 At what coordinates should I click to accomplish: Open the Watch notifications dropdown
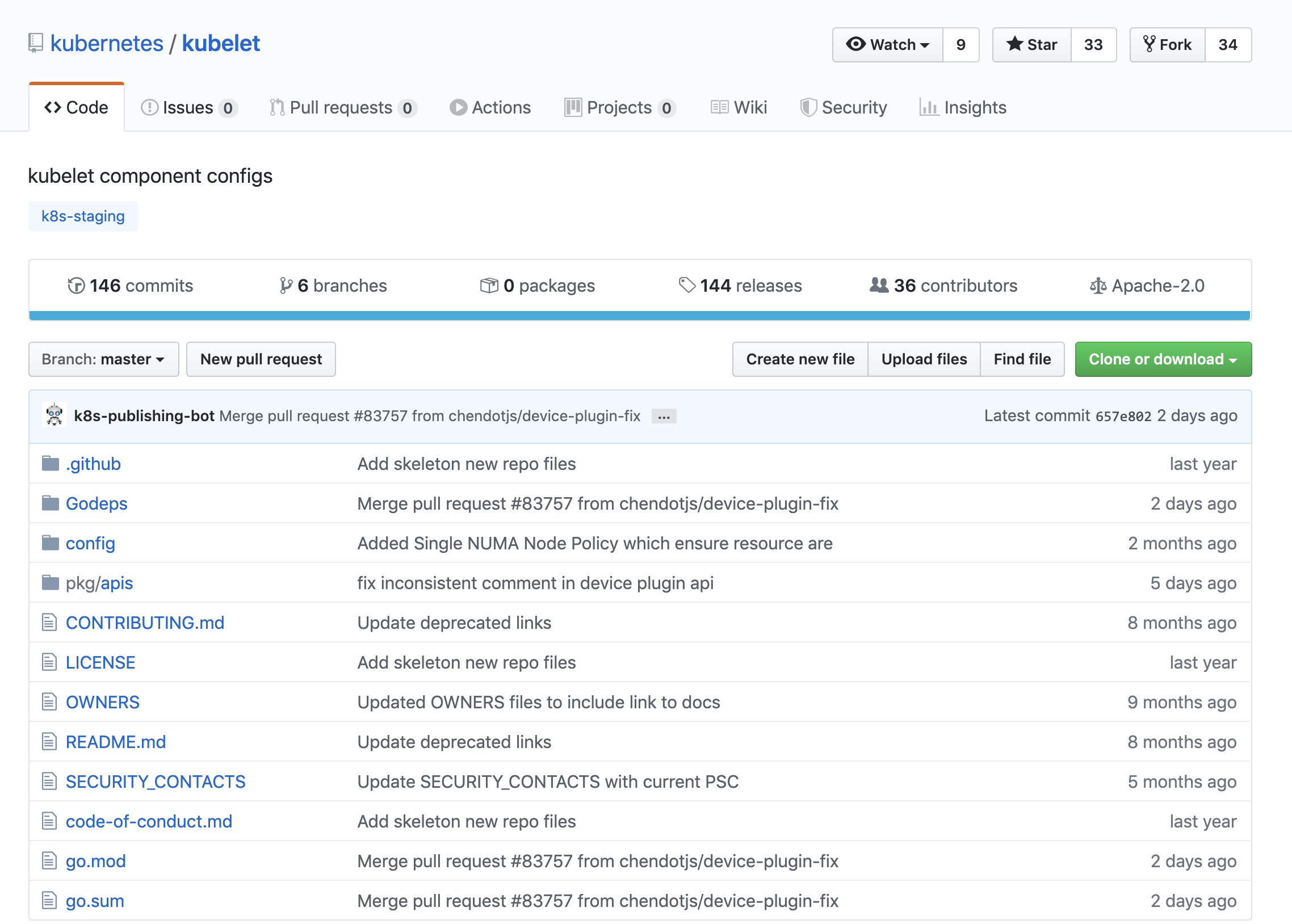click(887, 44)
